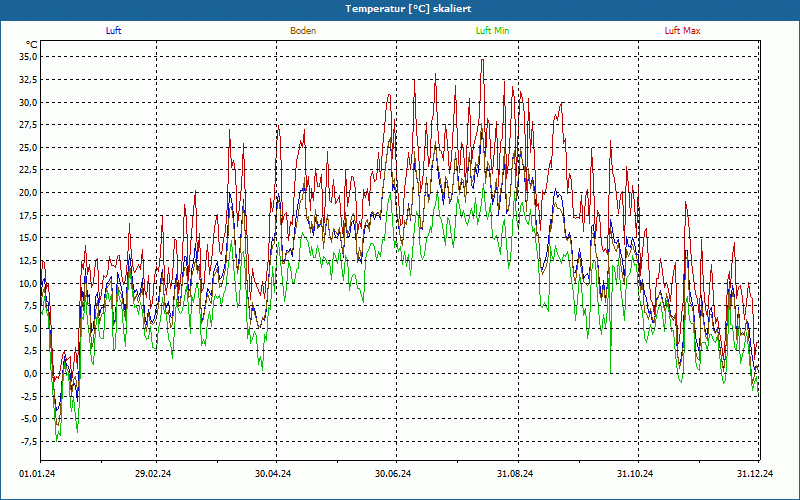Click the brown Boden legend label
800x500 pixels.
pyautogui.click(x=303, y=31)
